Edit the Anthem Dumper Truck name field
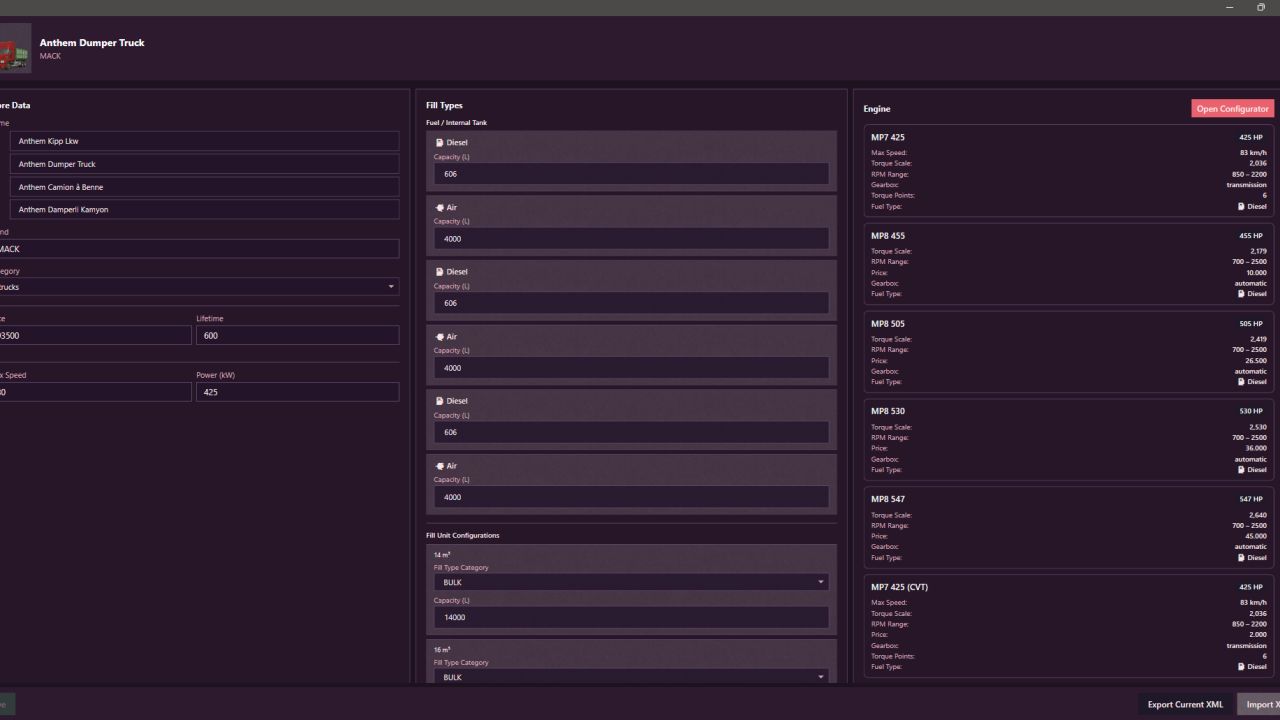Screen dimensions: 1280x720 tap(204, 164)
